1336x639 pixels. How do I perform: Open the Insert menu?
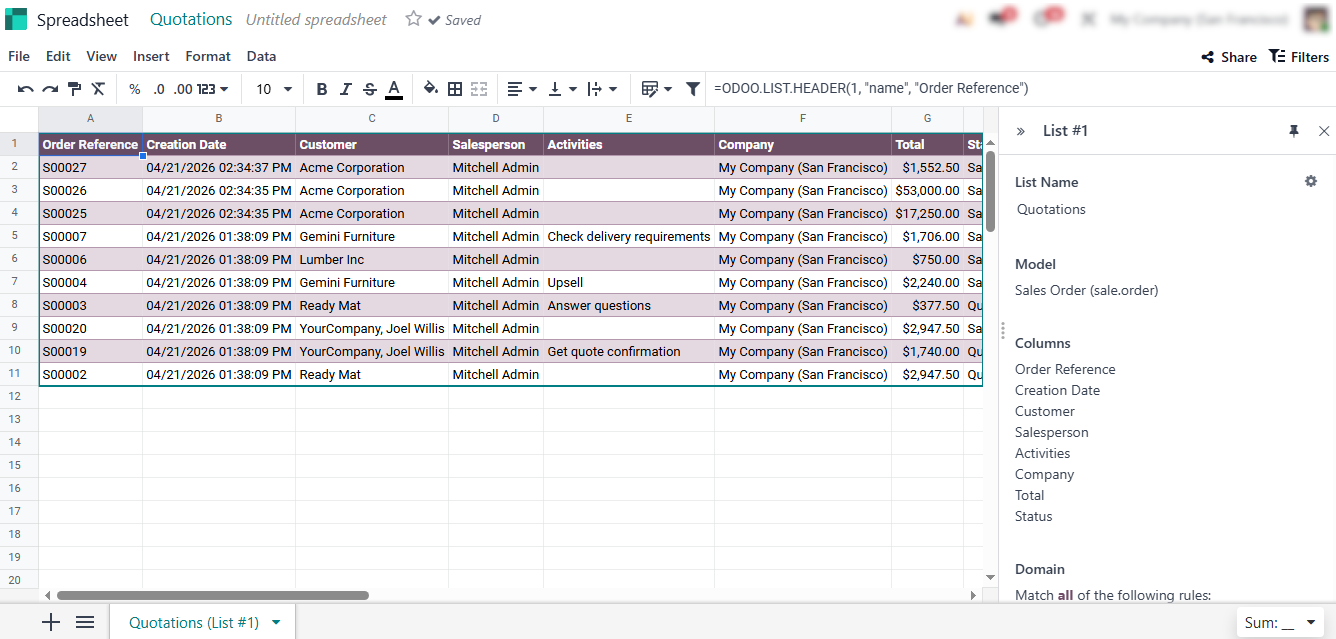coord(151,56)
